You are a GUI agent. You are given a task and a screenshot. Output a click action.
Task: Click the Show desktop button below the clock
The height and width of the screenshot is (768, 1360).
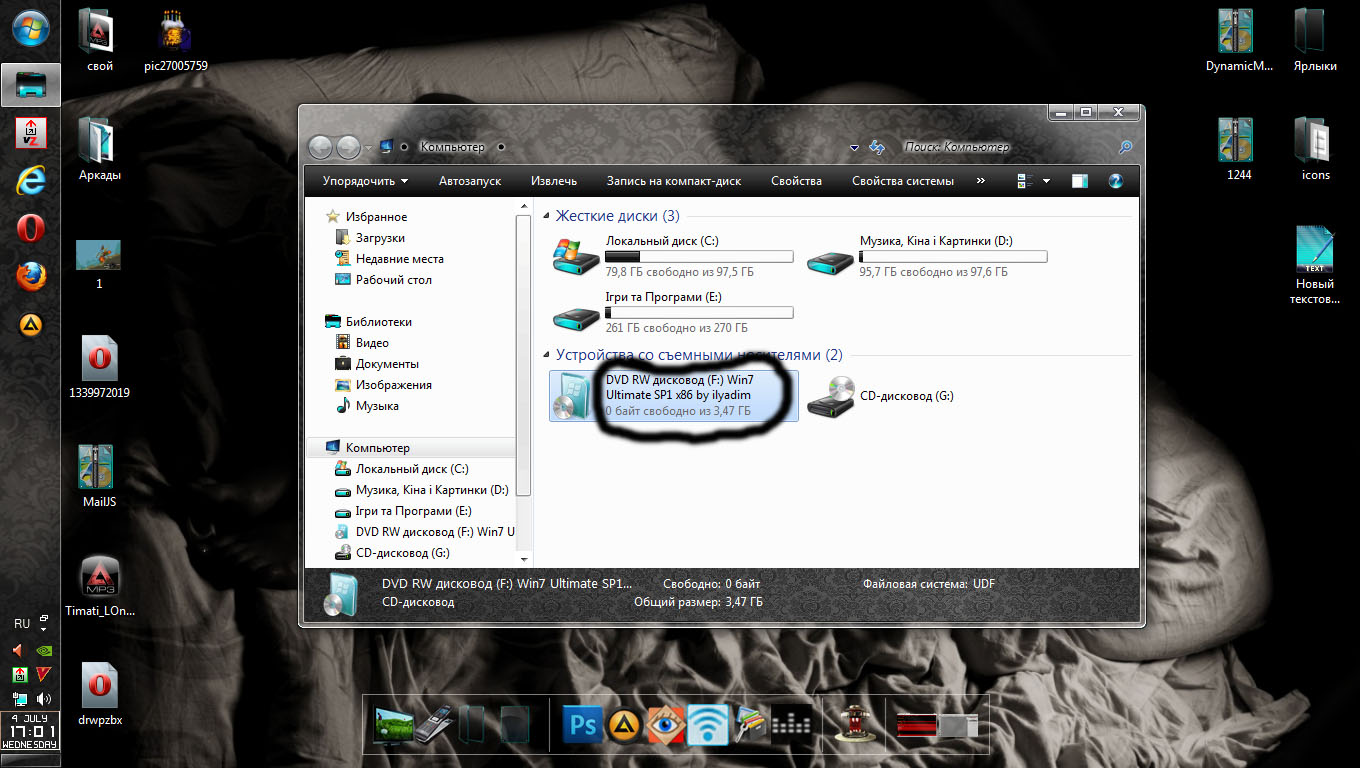30,763
